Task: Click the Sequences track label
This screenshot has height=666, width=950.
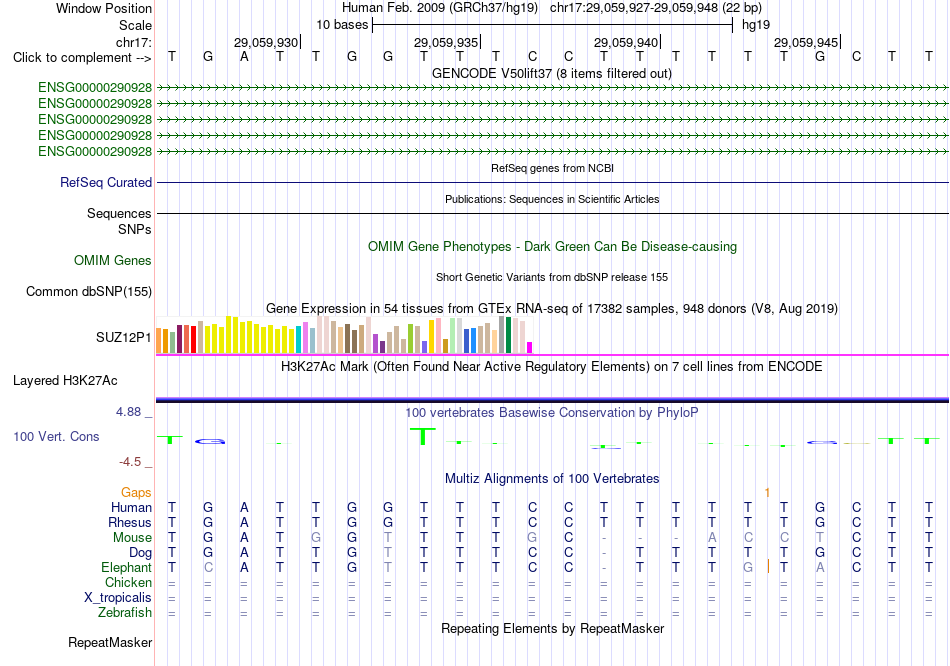Action: [119, 213]
